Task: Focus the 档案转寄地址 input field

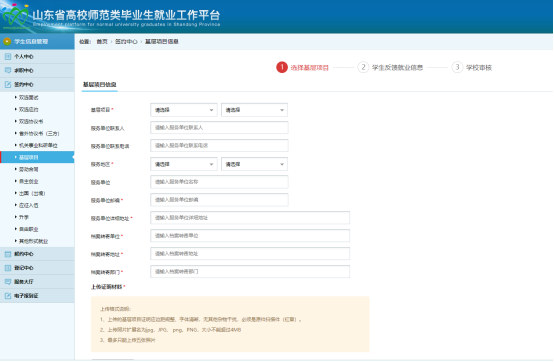Action: (250, 254)
